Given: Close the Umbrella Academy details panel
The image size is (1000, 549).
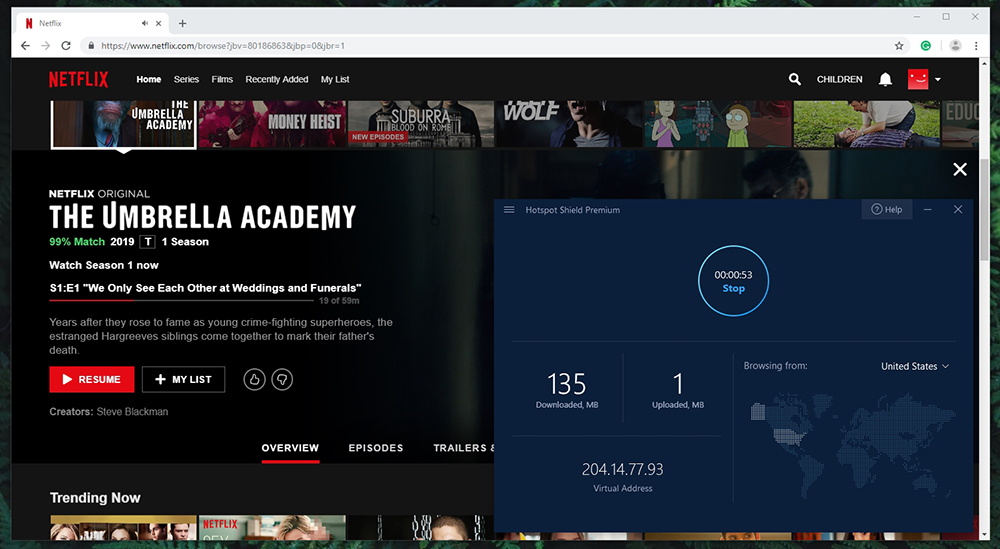Looking at the screenshot, I should (960, 169).
